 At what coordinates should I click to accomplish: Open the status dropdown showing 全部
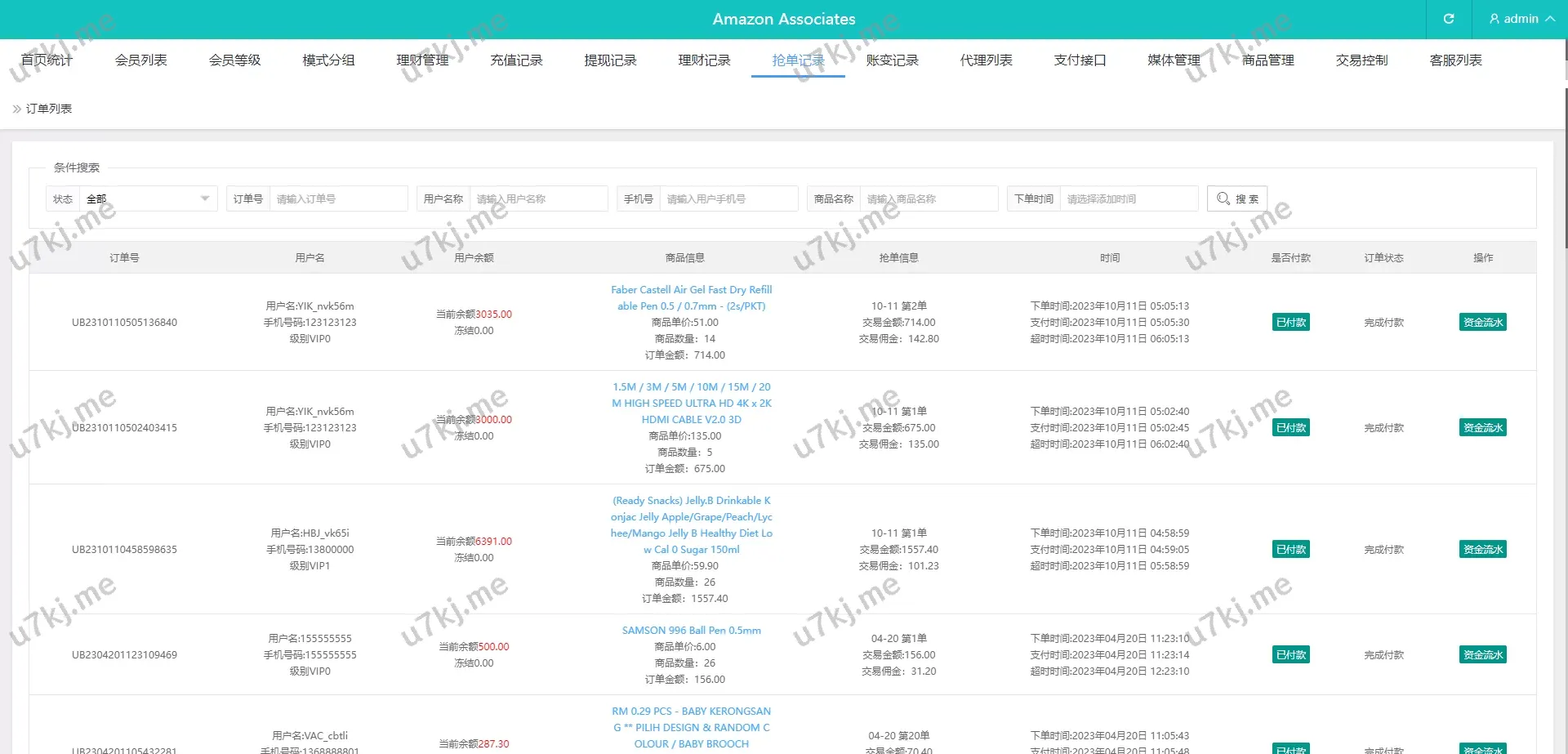pyautogui.click(x=148, y=199)
